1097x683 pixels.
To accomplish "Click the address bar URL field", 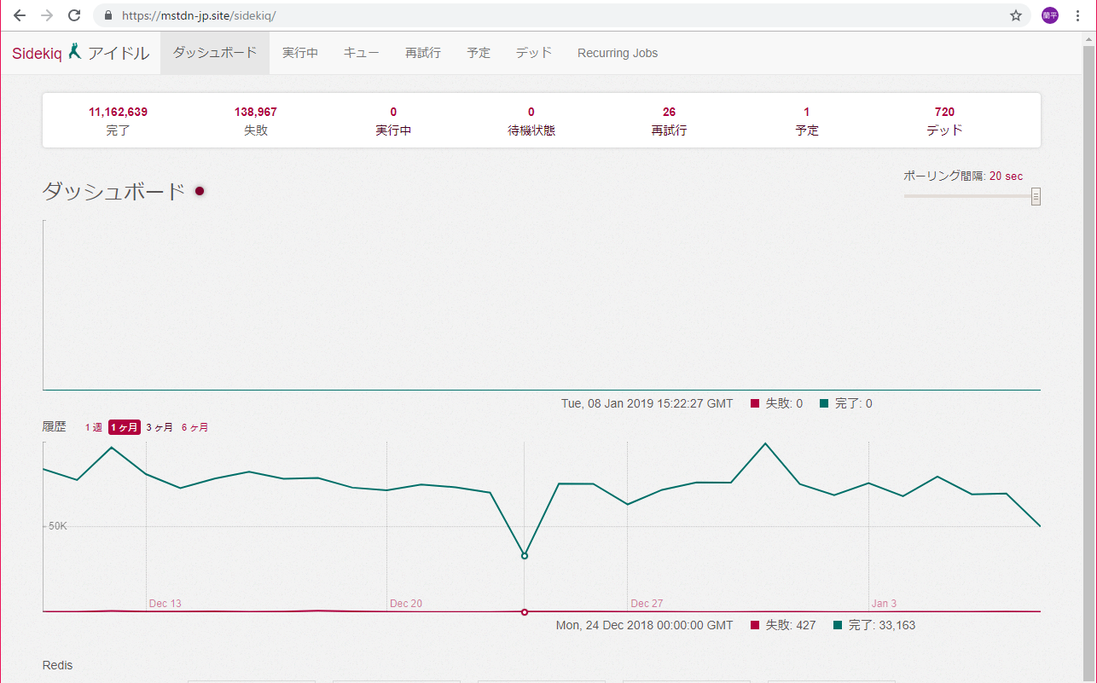I will (560, 15).
